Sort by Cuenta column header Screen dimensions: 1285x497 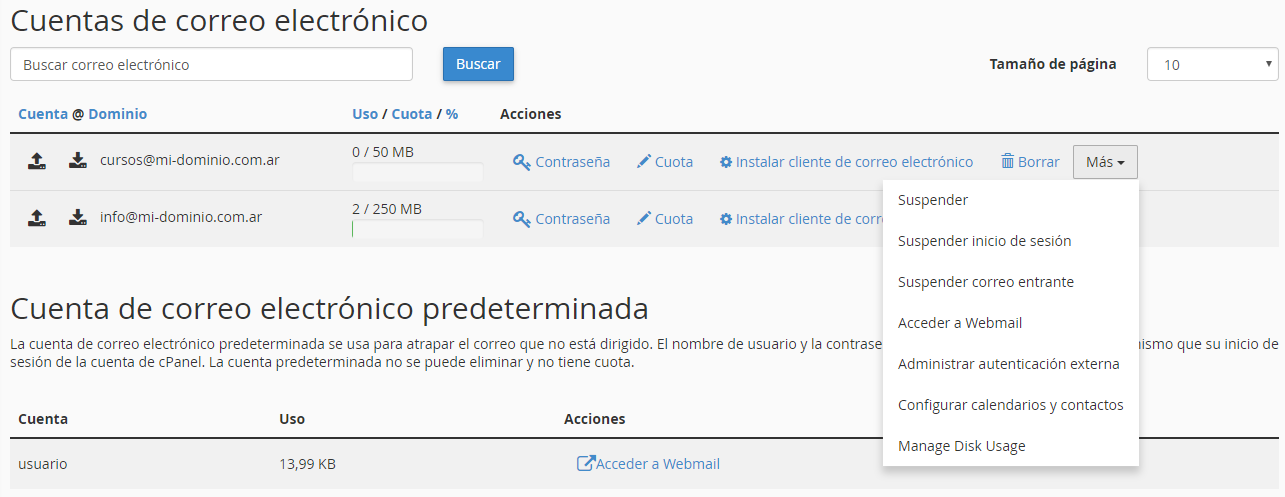43,114
